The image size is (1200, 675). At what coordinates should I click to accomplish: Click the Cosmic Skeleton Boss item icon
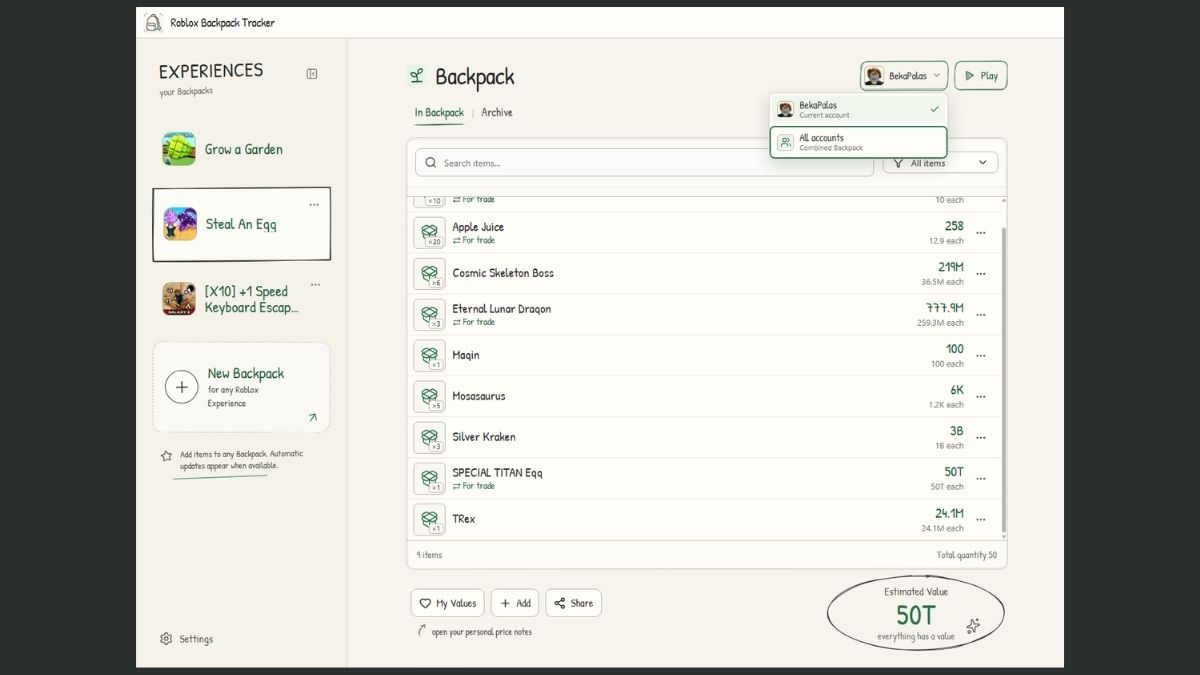click(430, 274)
